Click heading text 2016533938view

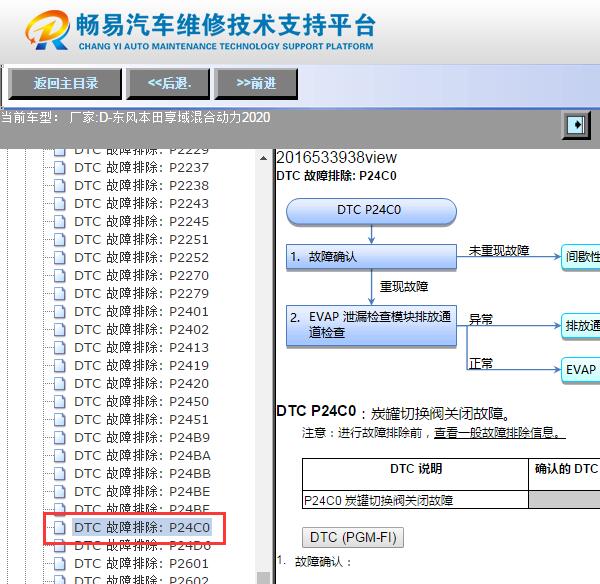[x=336, y=157]
